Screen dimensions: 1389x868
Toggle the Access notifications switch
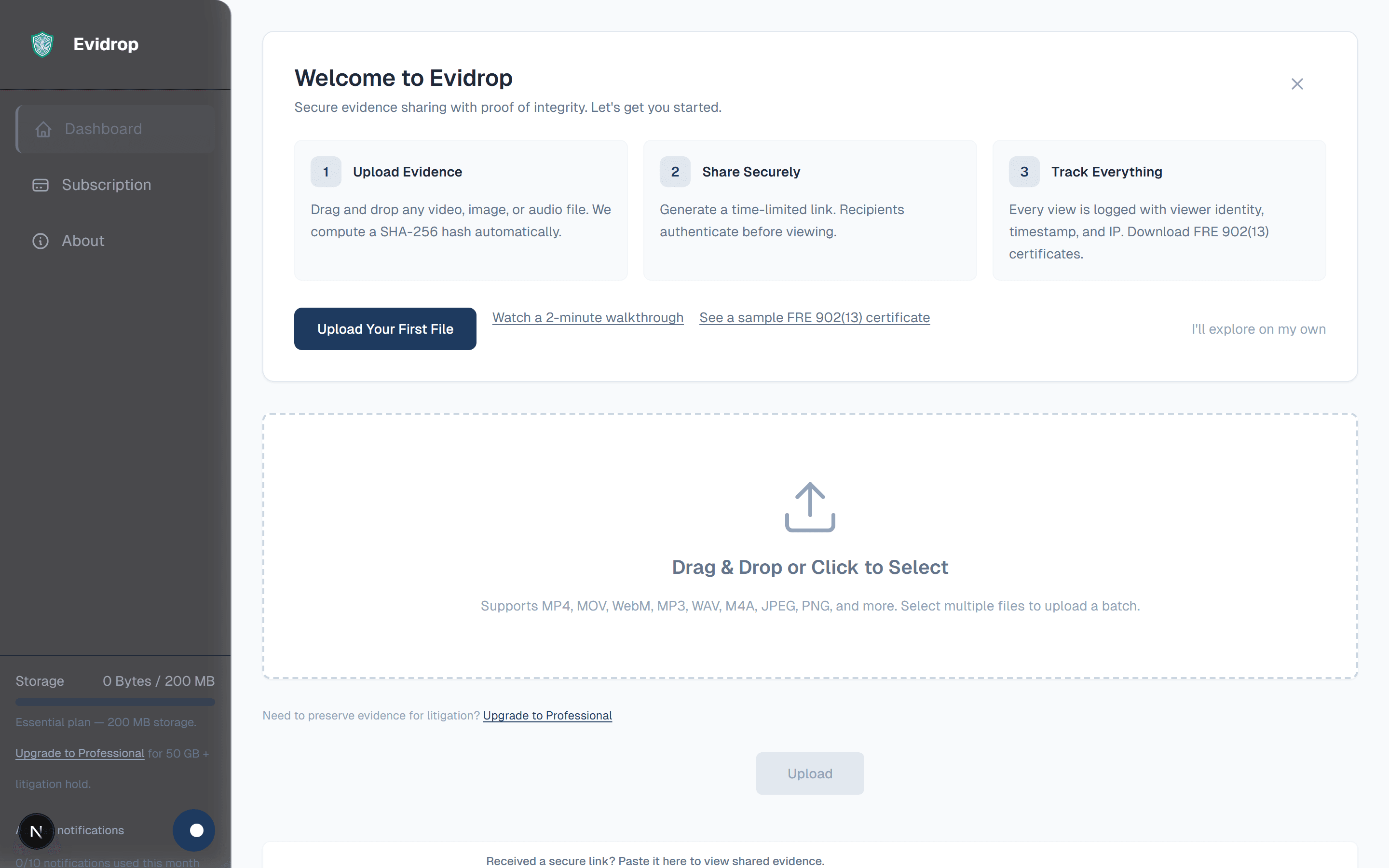coord(193,830)
